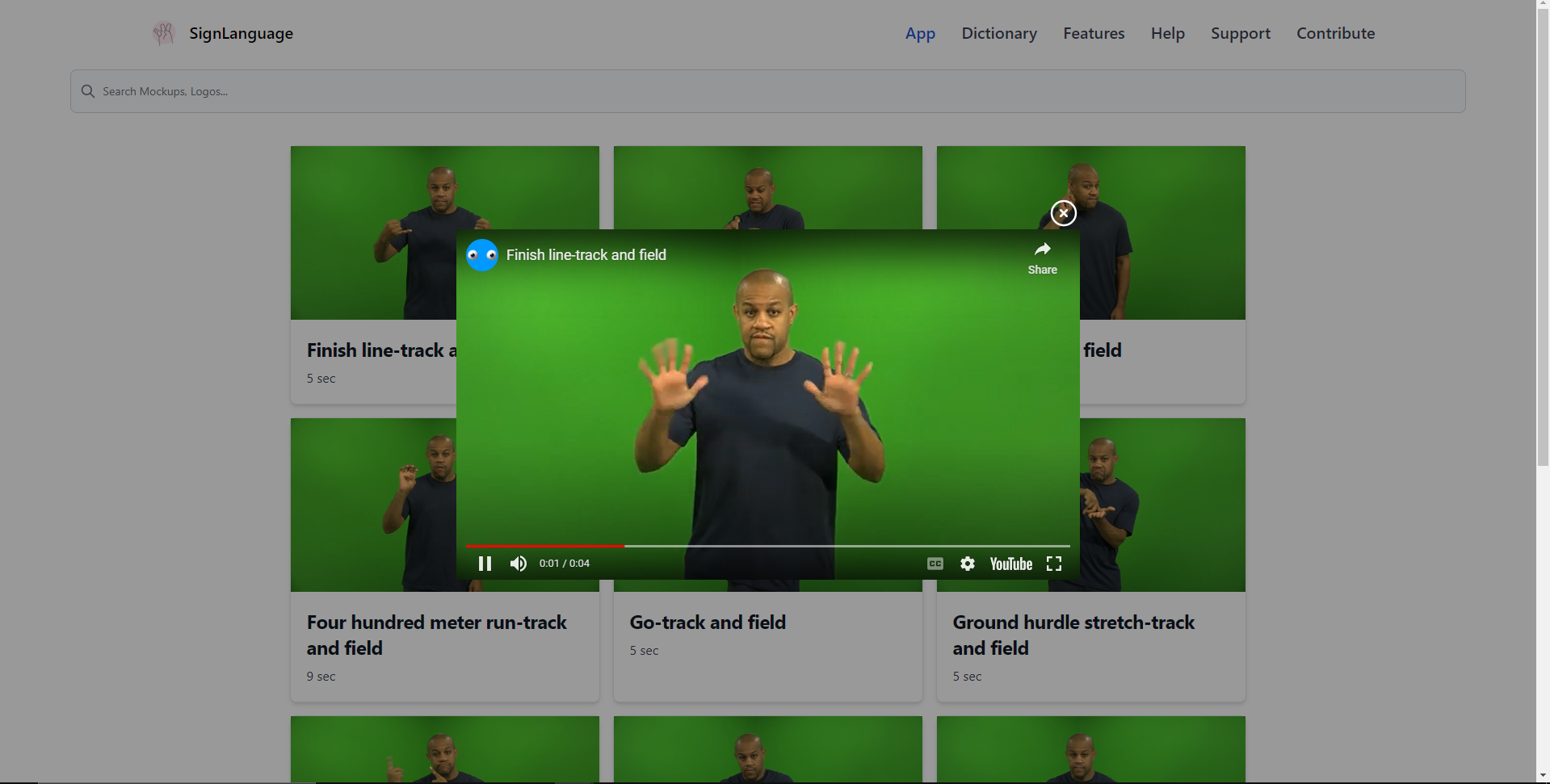
Task: Focus the Search Mockups, Logos input field
Action: 768,91
